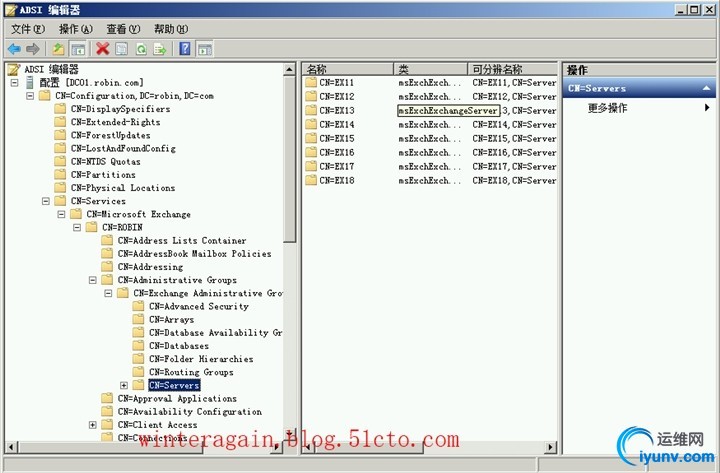
Task: Select the CN=EX13 row name
Action: pos(337,111)
